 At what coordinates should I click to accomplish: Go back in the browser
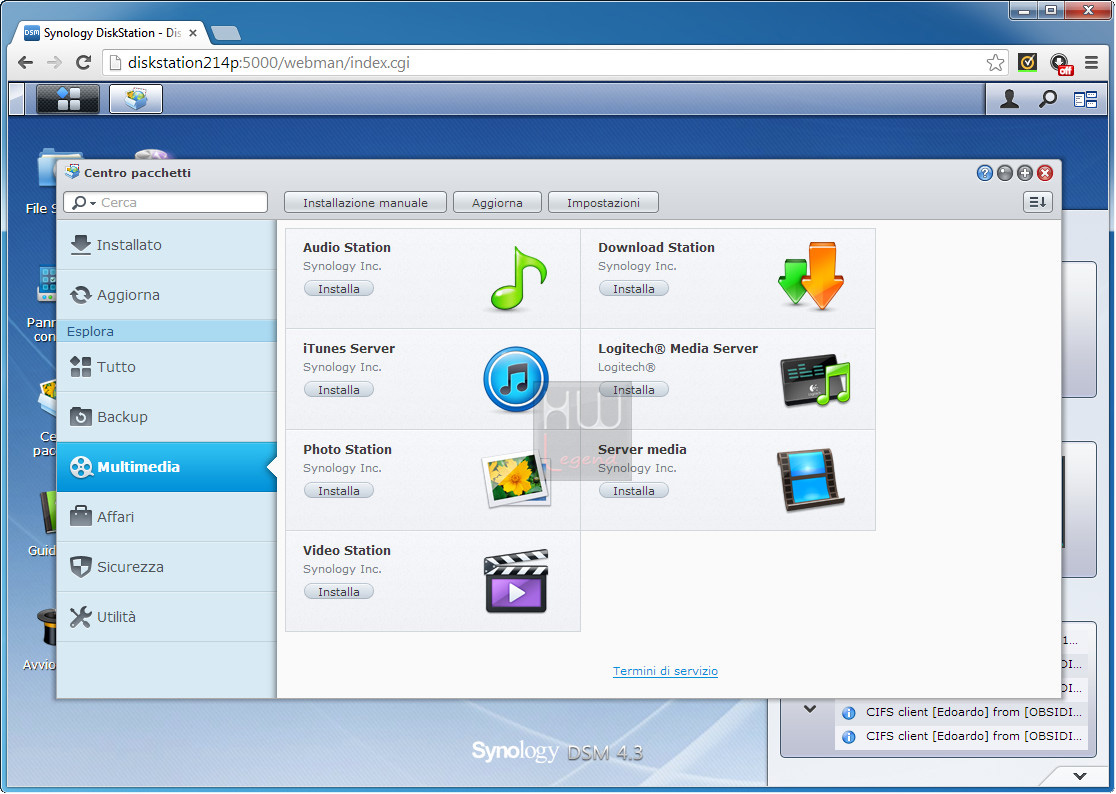click(26, 63)
